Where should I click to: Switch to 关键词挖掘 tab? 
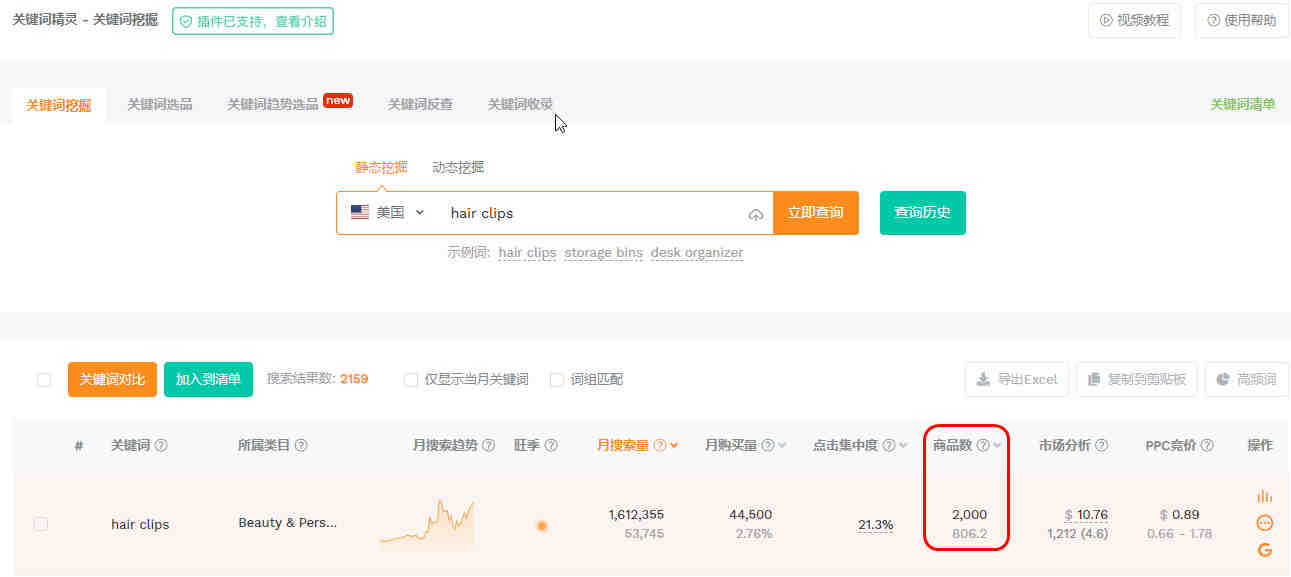tap(59, 105)
